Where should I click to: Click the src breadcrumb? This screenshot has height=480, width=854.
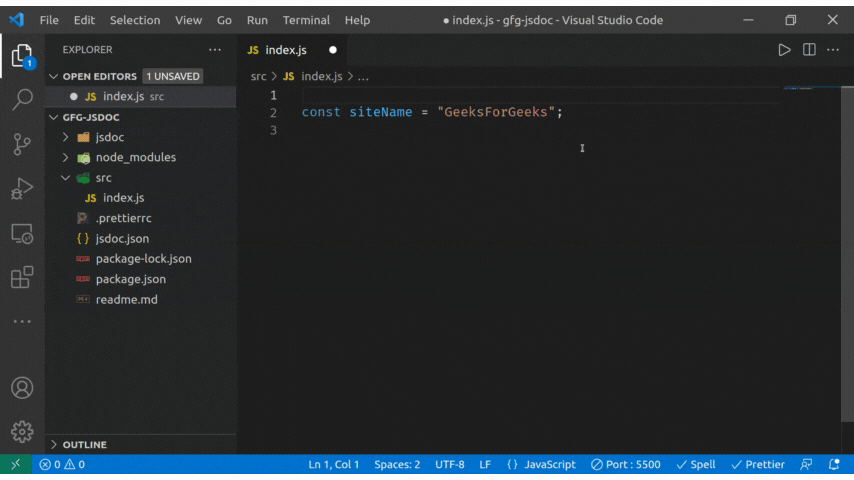[x=258, y=76]
